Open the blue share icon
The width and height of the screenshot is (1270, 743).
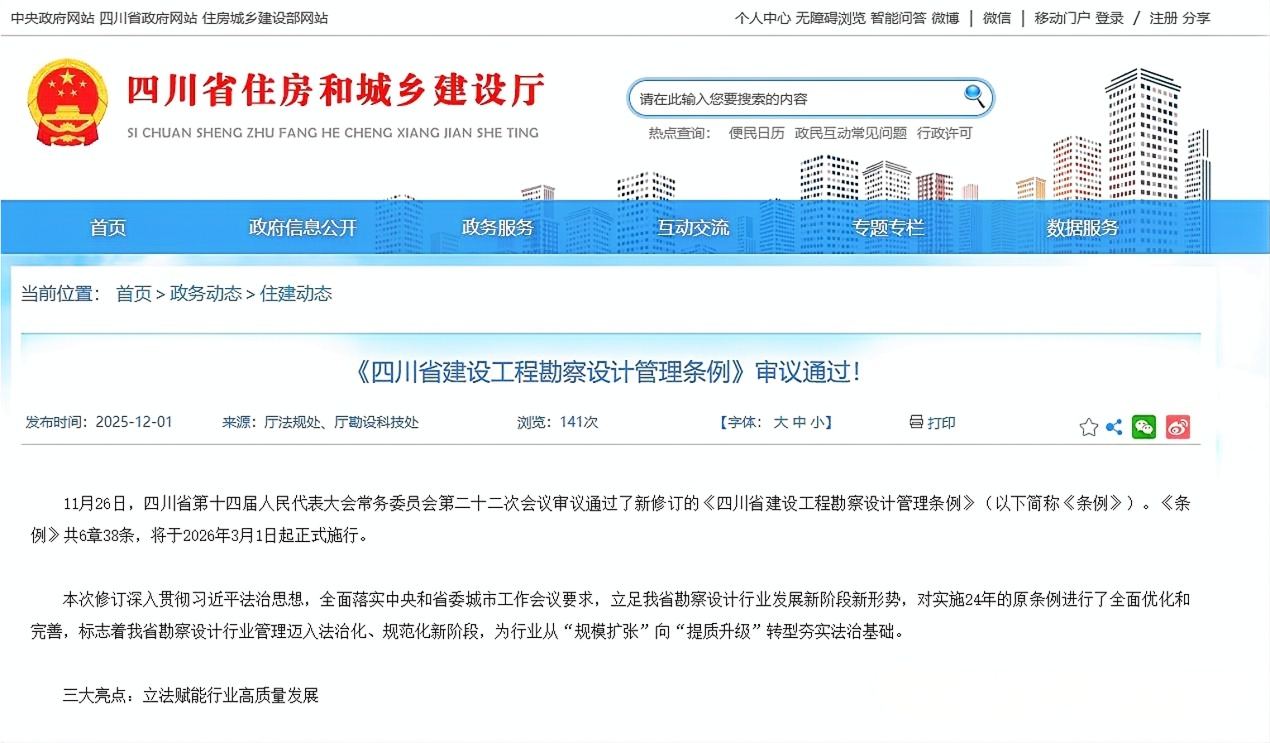(x=1114, y=427)
